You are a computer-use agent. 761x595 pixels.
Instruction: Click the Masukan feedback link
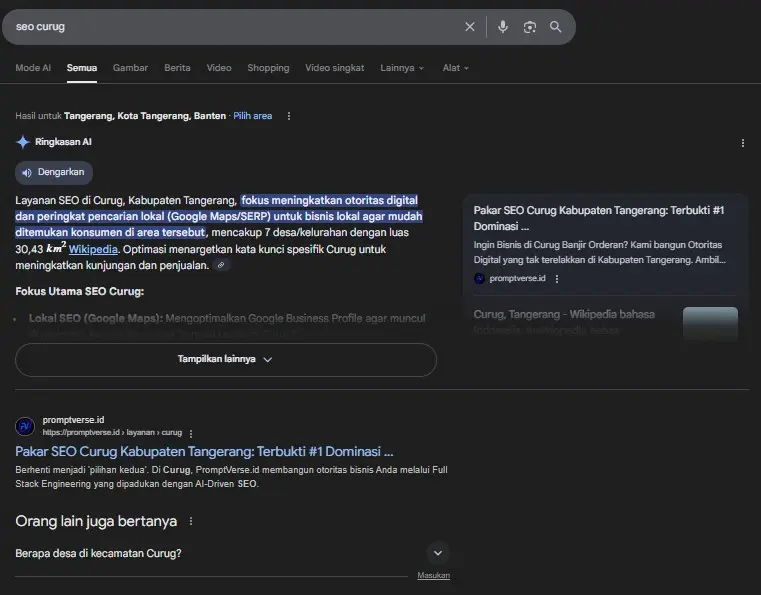(433, 575)
